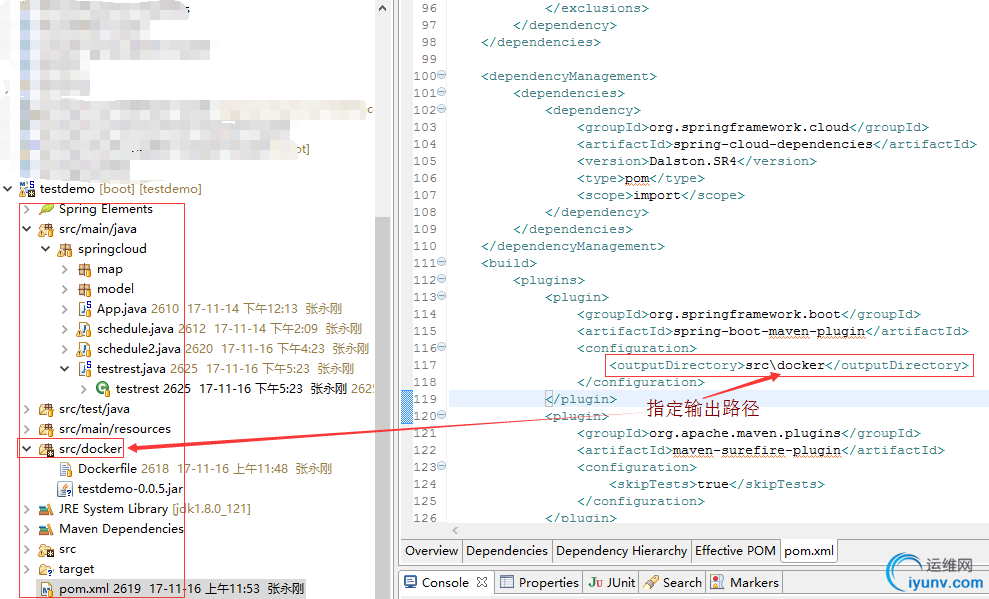Open the Console view tab
This screenshot has height=599, width=989.
445,583
